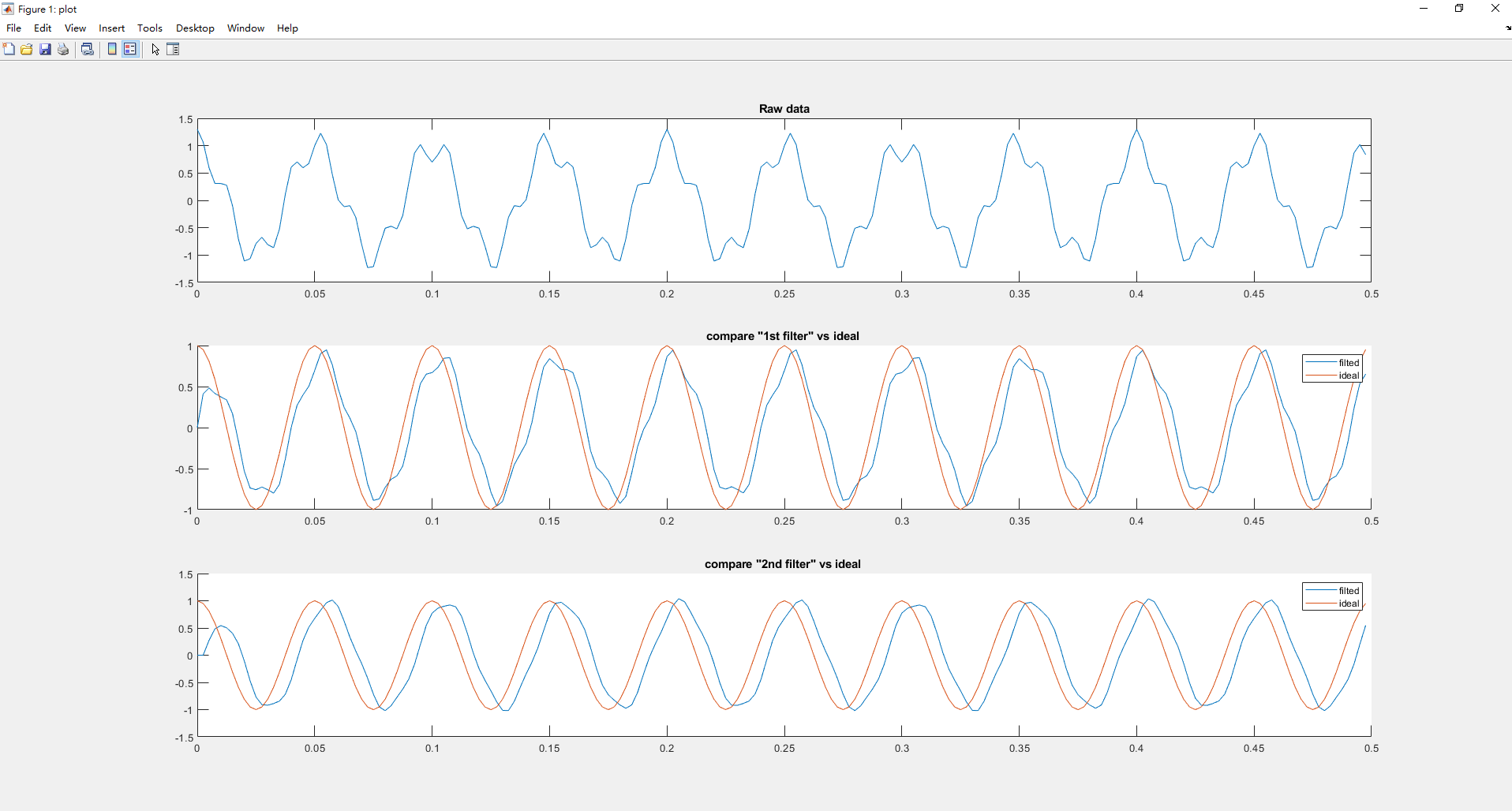Open the File menu
Screen dimensions: 1512x811
[13, 28]
